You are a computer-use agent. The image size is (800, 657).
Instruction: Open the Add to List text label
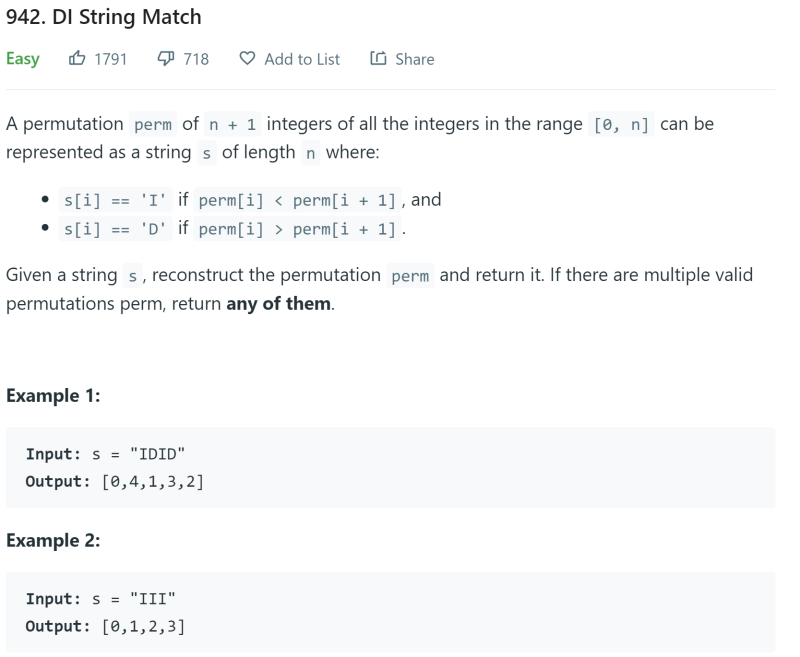(x=302, y=59)
